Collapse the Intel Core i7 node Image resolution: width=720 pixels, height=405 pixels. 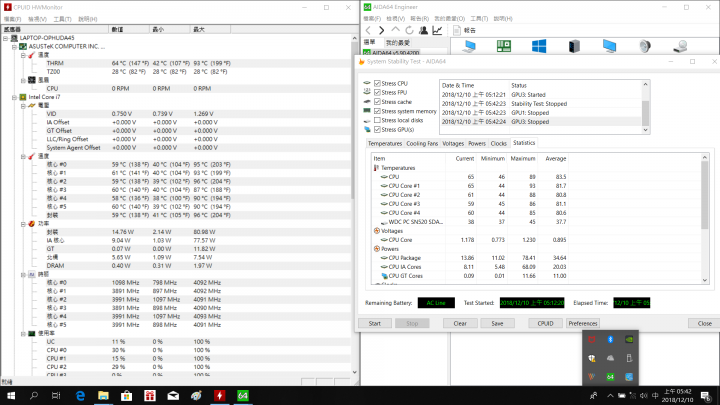(x=14, y=97)
